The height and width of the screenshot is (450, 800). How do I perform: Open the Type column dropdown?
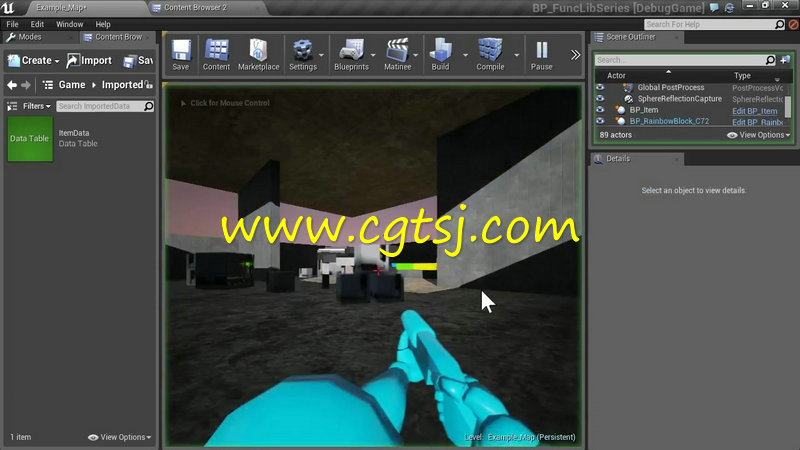pyautogui.click(x=778, y=79)
